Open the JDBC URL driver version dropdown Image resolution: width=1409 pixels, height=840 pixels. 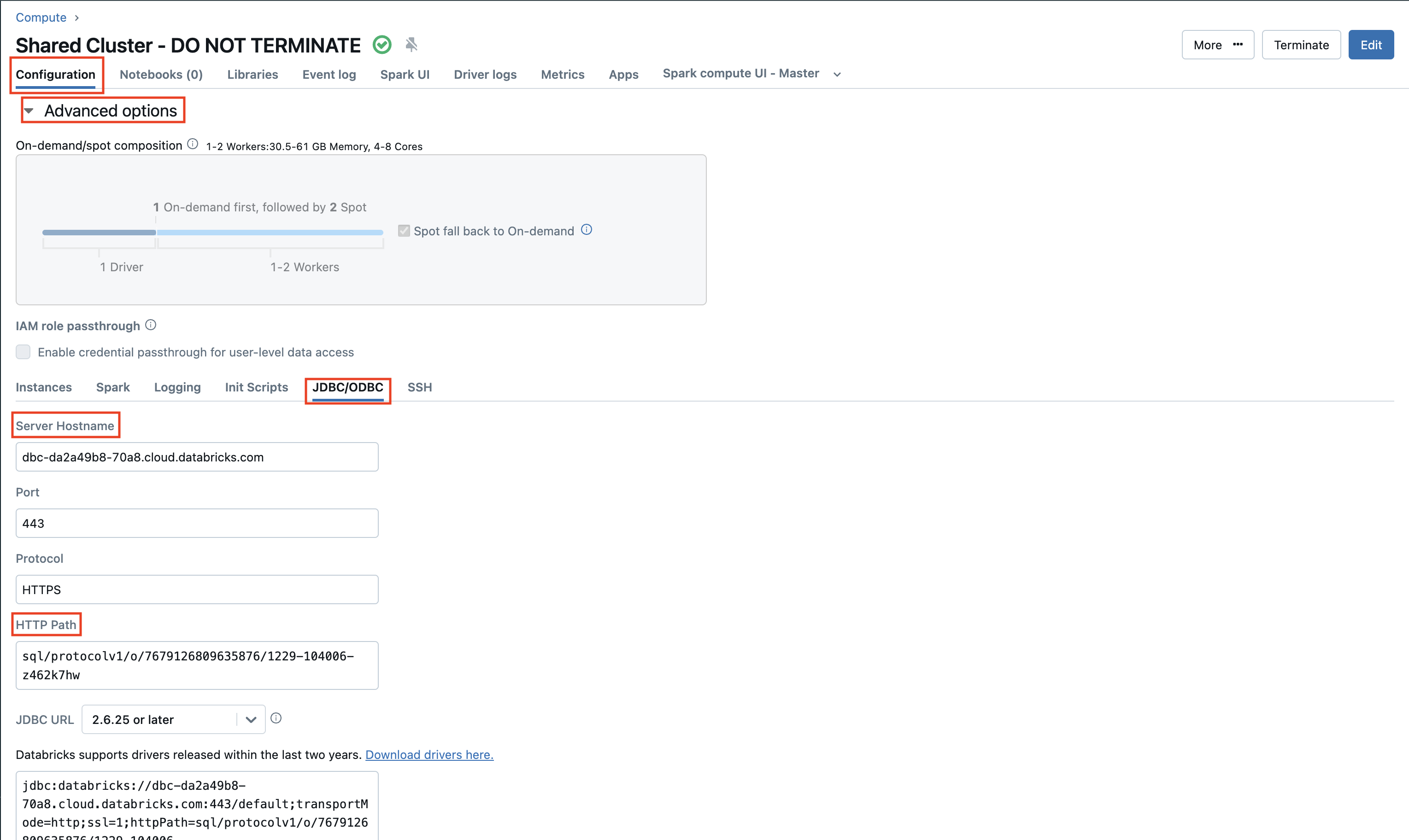(250, 719)
